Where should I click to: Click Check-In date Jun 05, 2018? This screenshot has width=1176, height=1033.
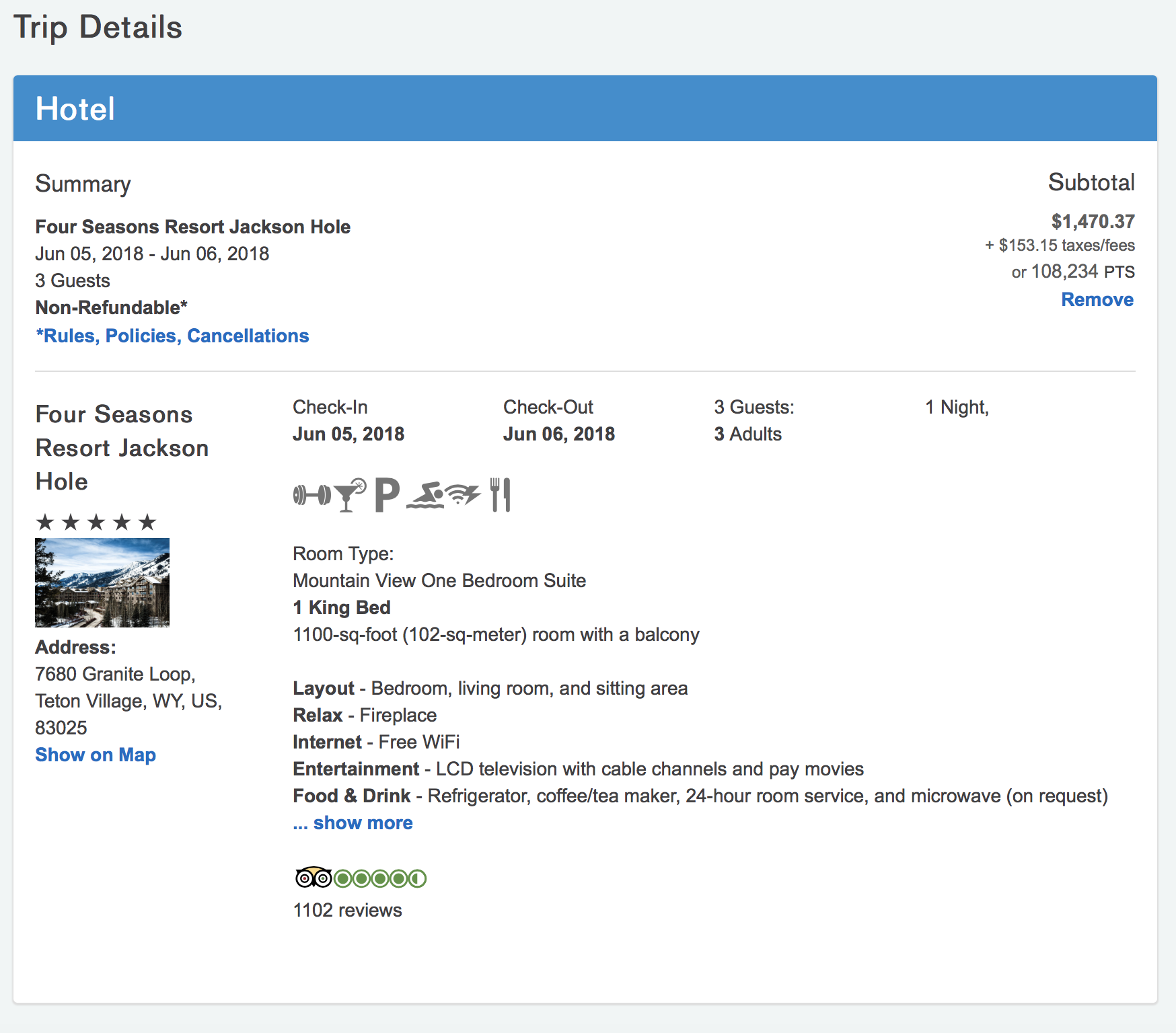(348, 434)
